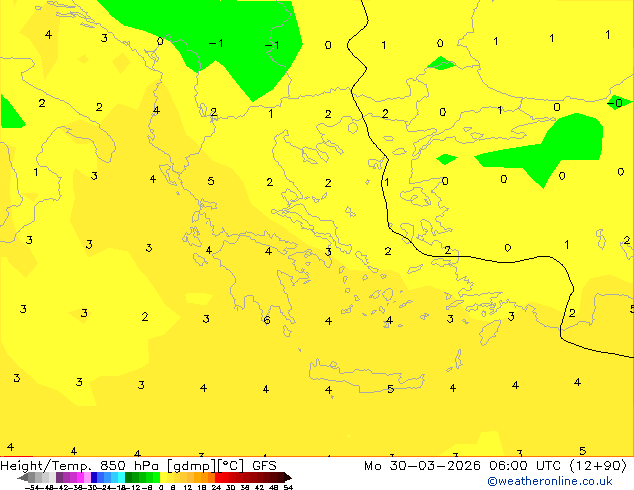Click the '06:00 UTC' time label

point(525,466)
